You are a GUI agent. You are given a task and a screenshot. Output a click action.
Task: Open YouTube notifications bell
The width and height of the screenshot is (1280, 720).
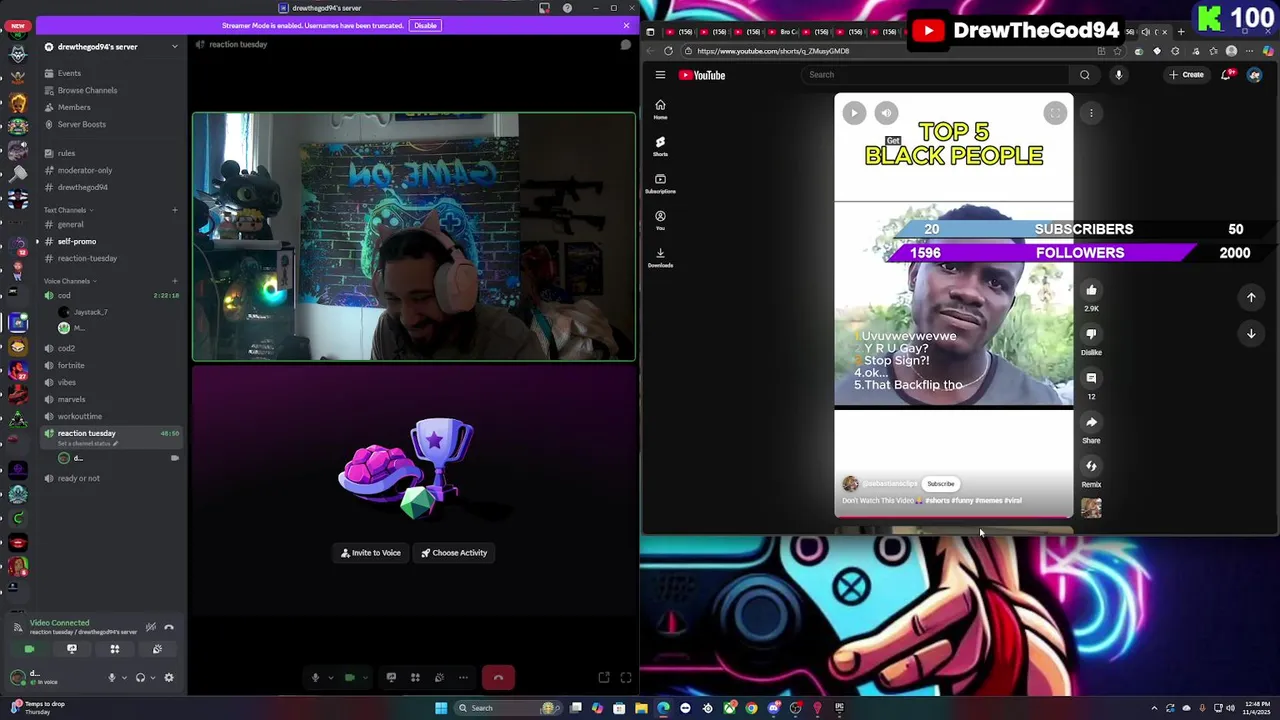[x=1227, y=75]
